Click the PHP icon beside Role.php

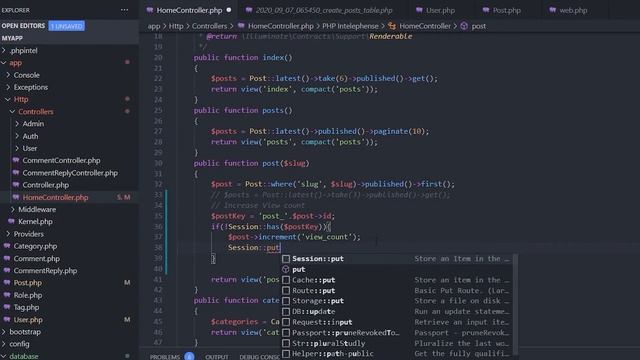click(x=7, y=295)
